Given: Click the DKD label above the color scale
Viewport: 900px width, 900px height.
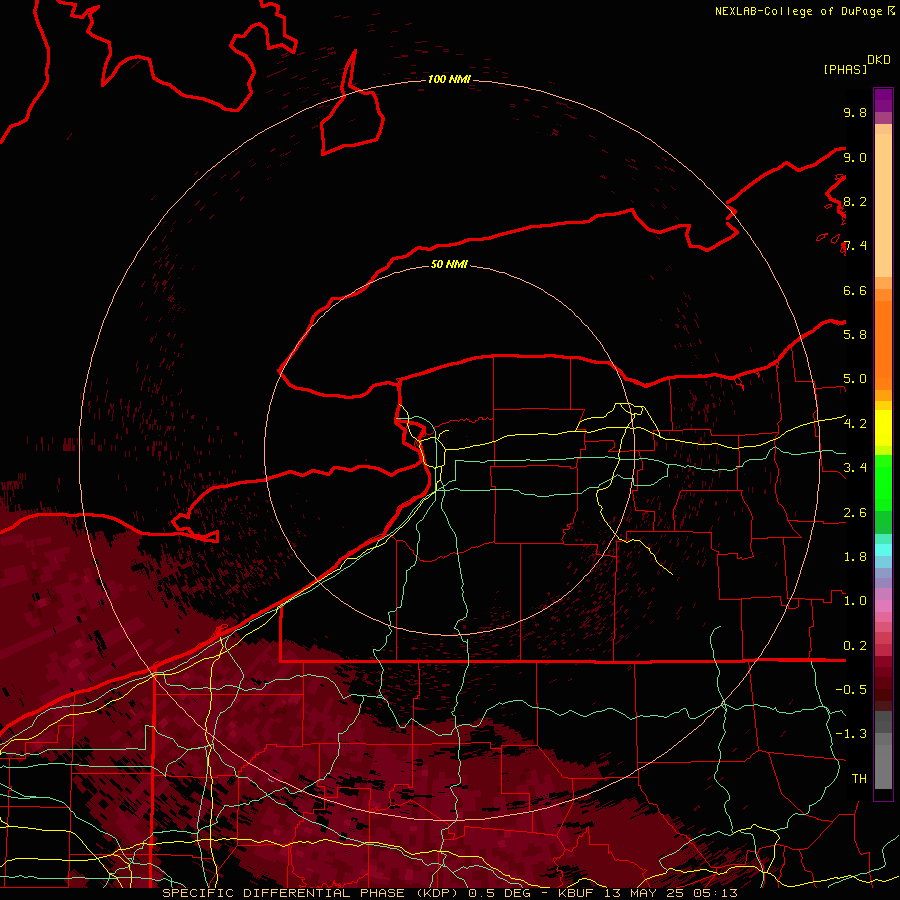Looking at the screenshot, I should [879, 60].
